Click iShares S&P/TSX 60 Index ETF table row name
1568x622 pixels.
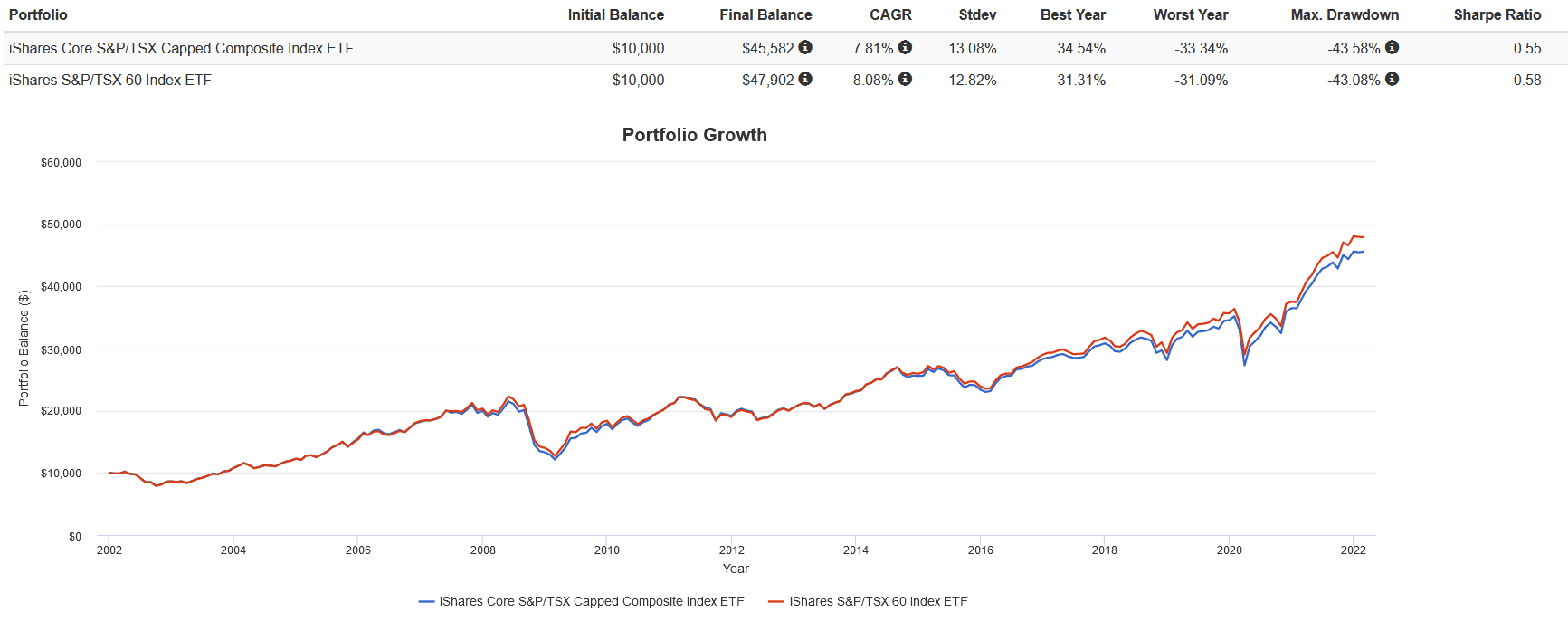110,80
